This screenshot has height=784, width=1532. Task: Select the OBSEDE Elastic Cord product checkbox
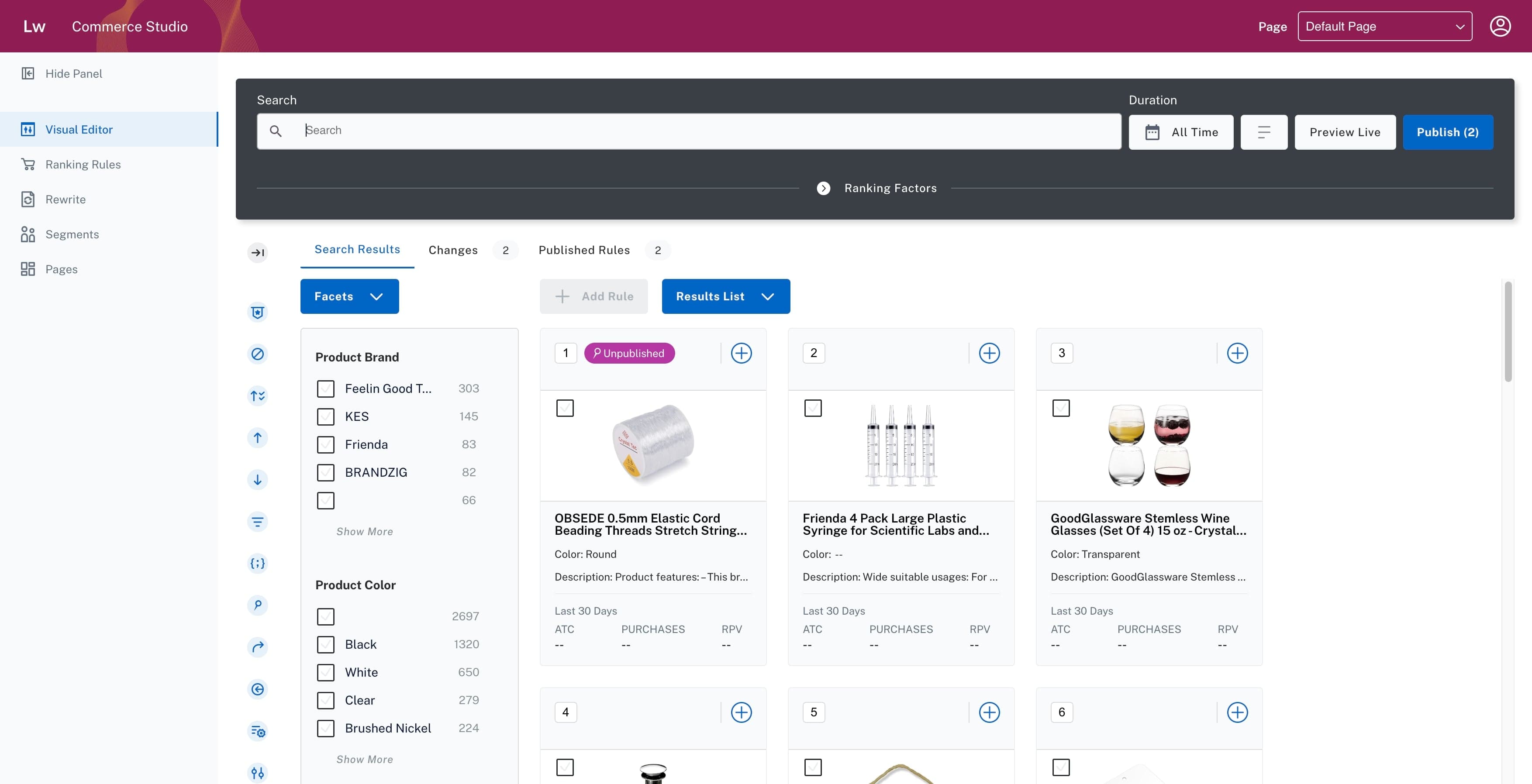(x=564, y=408)
